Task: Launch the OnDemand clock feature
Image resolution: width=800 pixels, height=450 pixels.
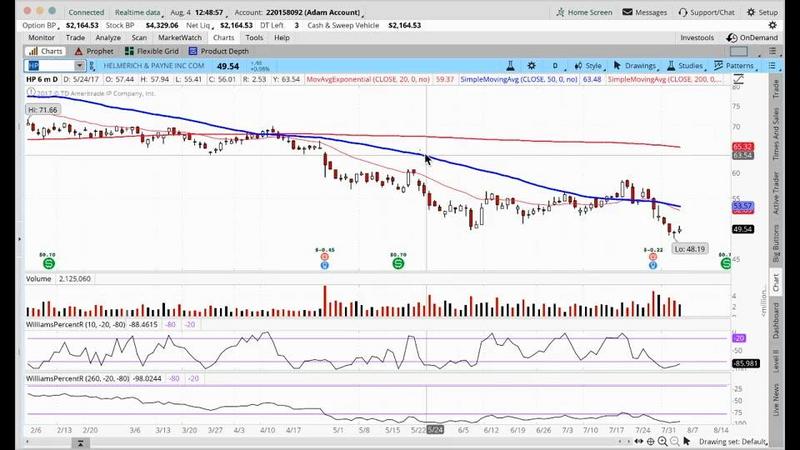Action: [753, 38]
